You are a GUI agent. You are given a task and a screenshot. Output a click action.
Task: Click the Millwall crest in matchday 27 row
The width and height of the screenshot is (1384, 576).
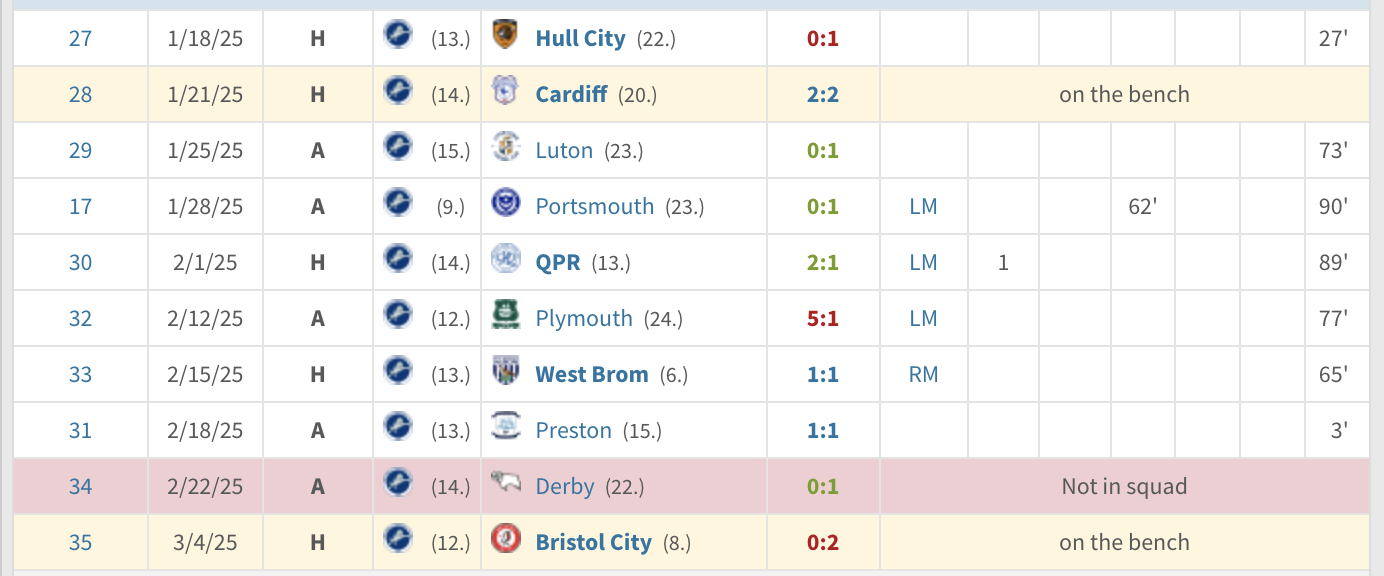(x=397, y=36)
